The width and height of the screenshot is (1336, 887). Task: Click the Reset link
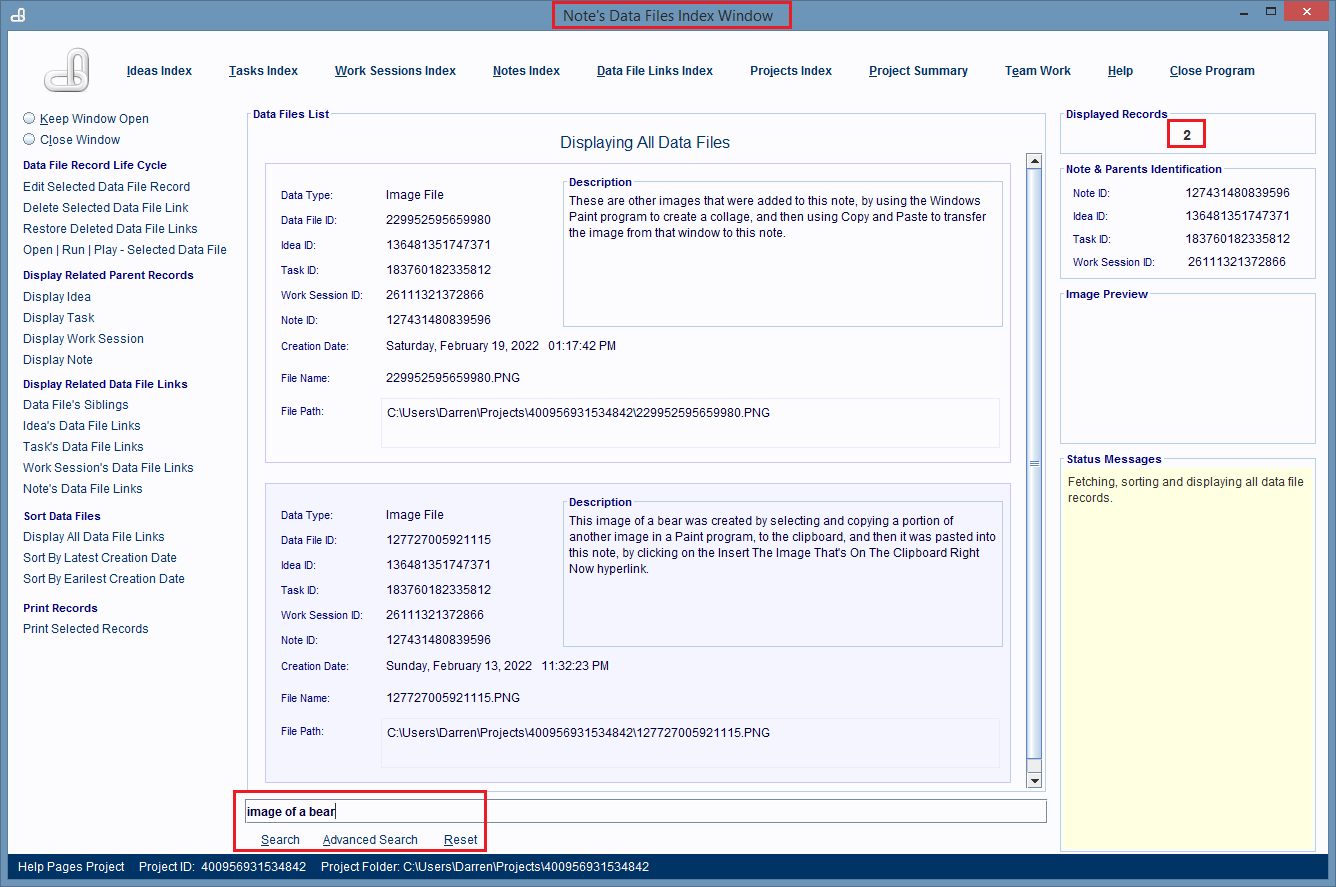461,840
